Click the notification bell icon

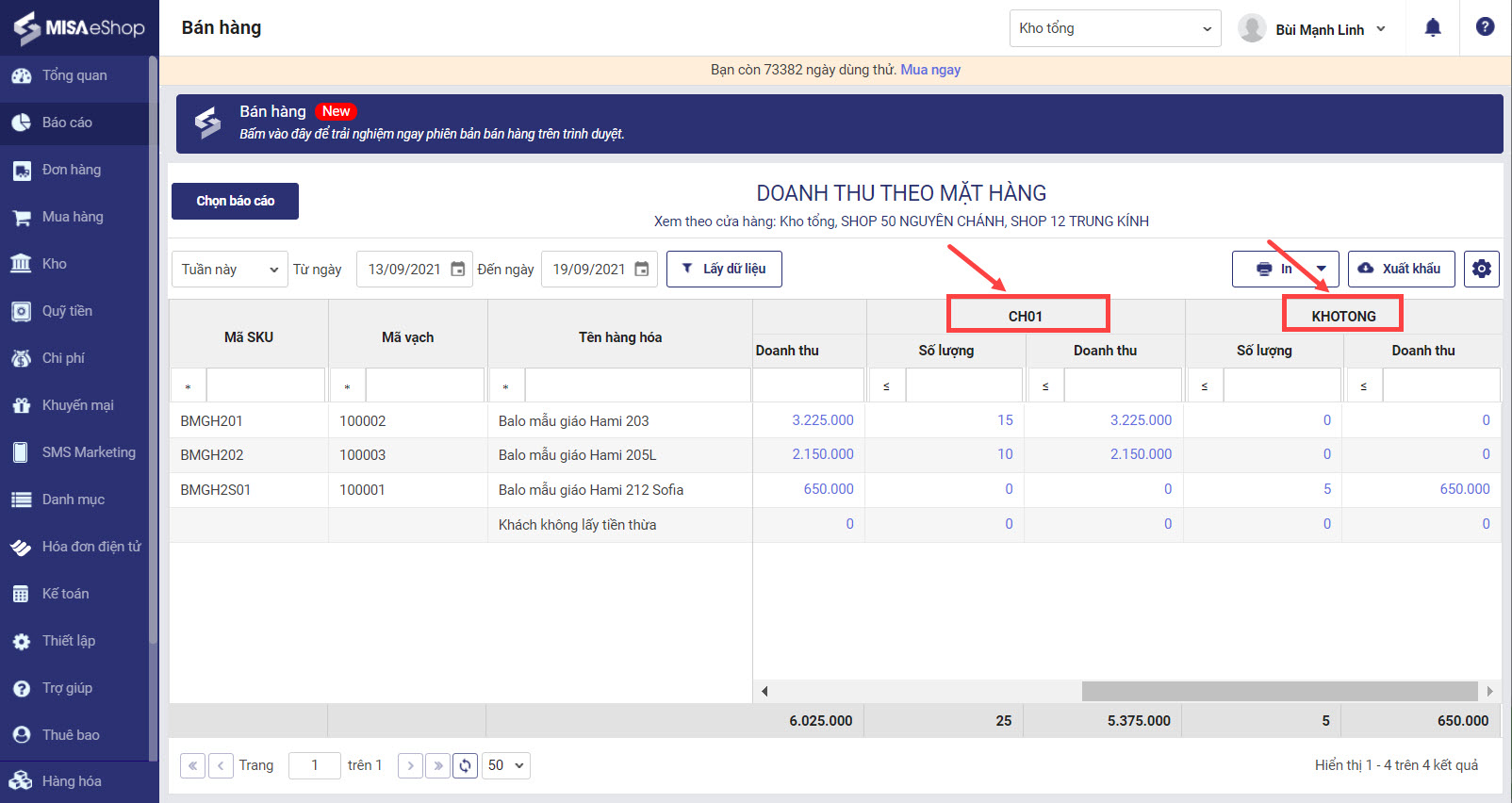1432,28
